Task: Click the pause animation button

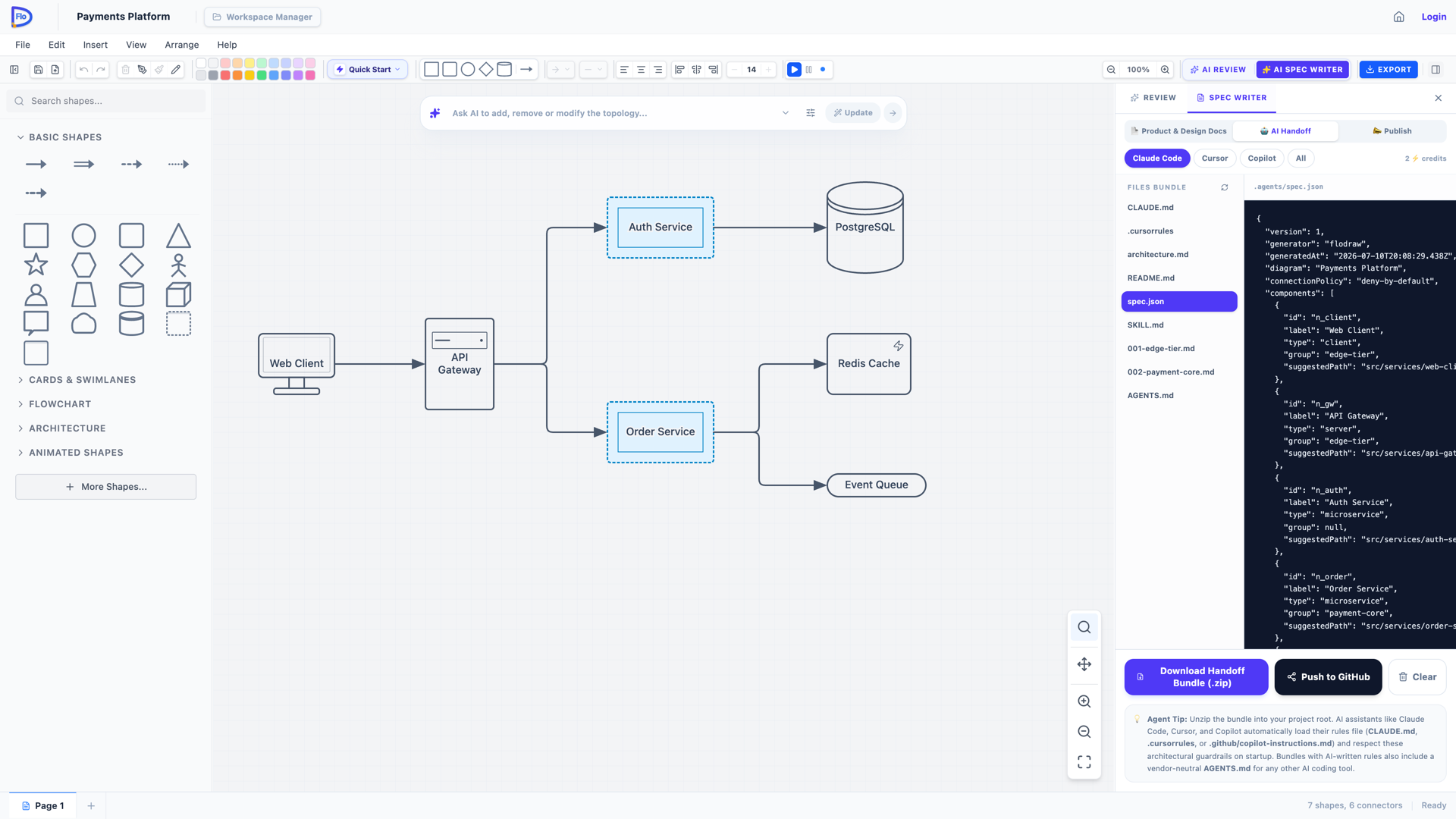Action: [808, 70]
